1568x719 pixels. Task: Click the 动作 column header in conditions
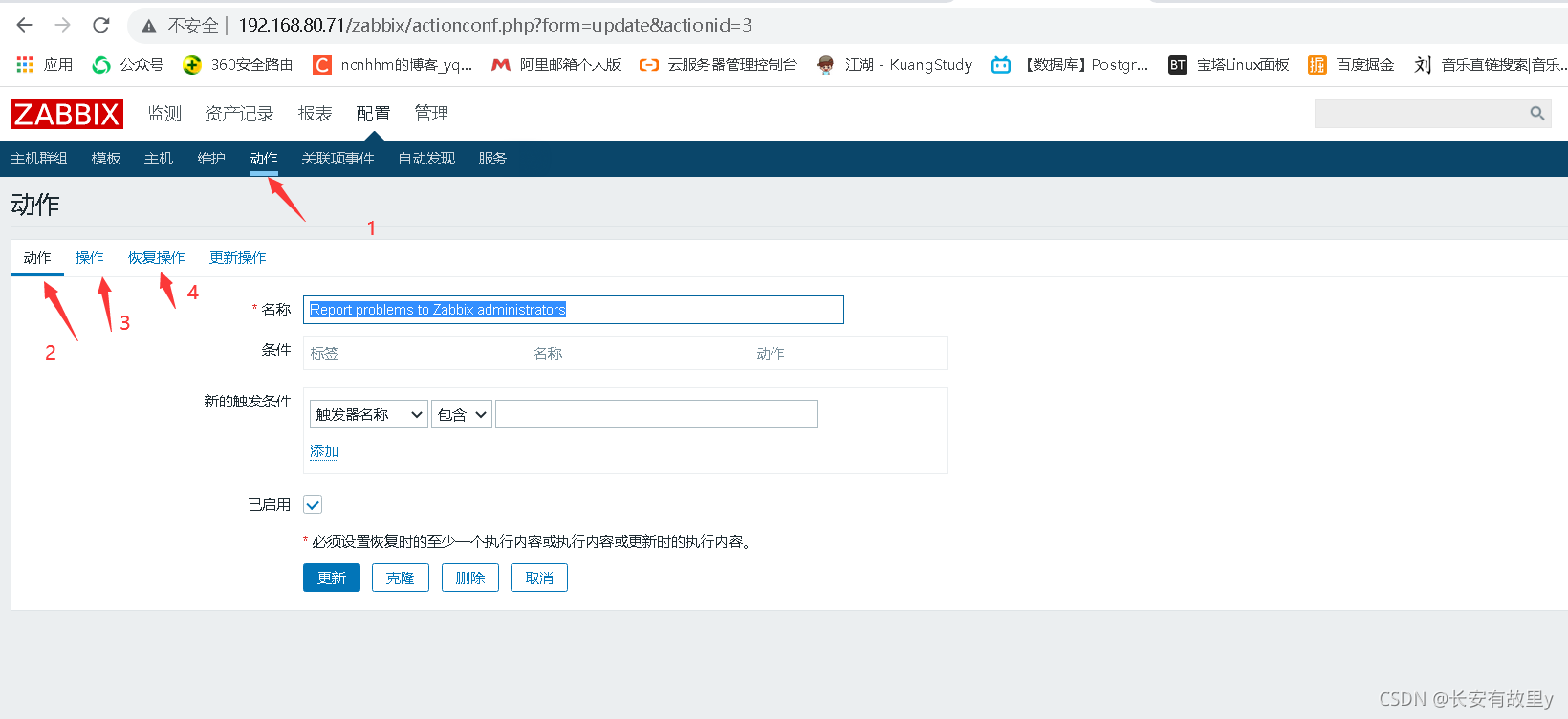click(x=771, y=354)
